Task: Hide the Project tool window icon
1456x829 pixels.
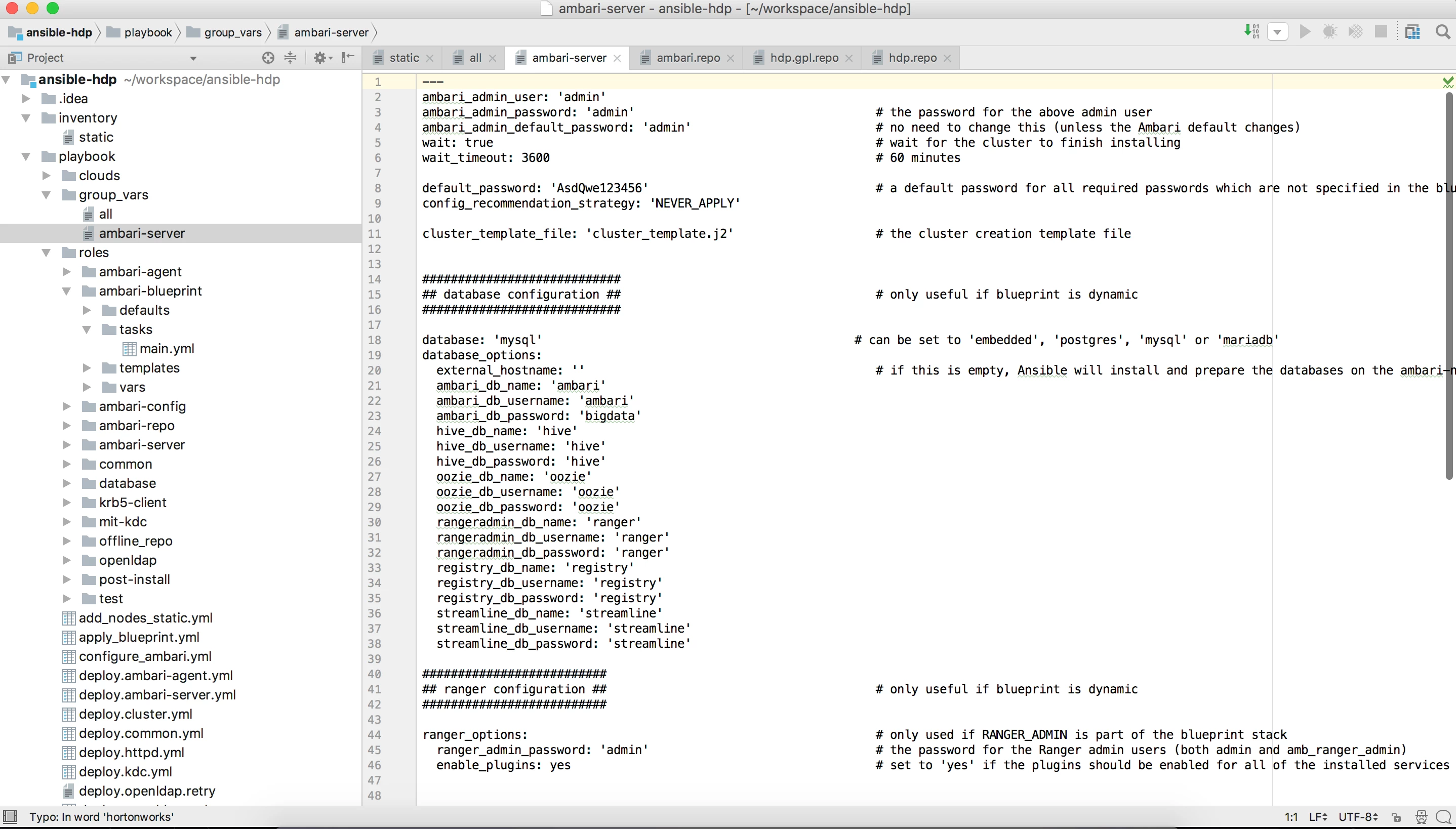Action: (348, 58)
